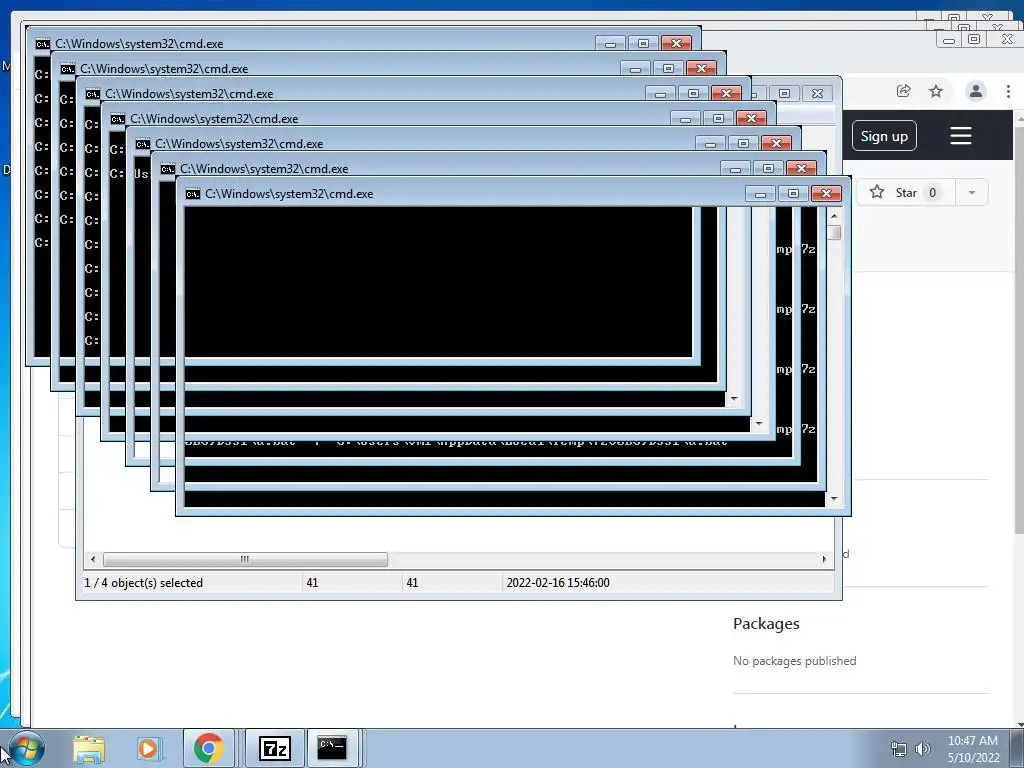Click the 'No packages published' text

794,661
